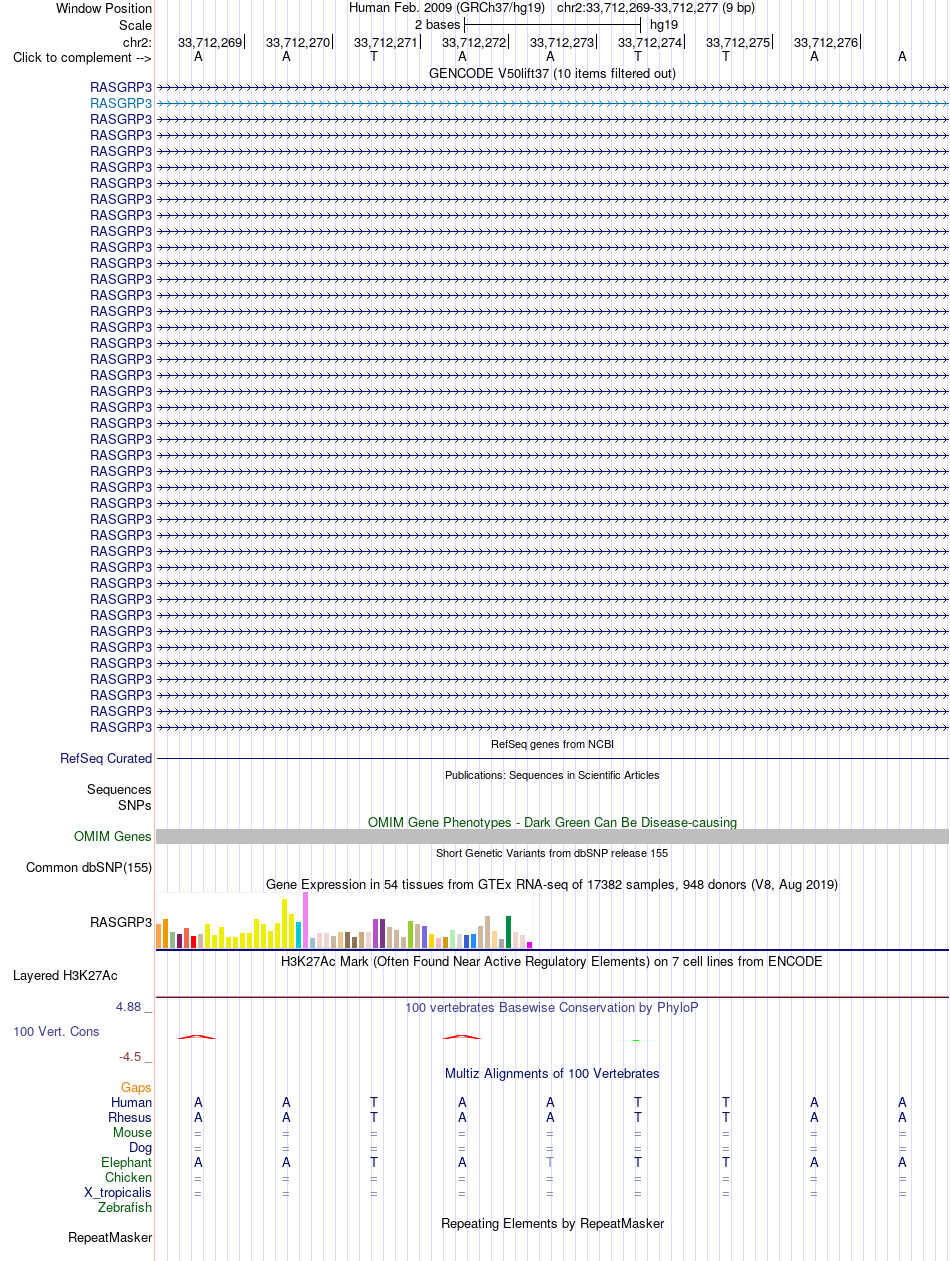Open 'Short Genetic Variants from dbSNP release 155' title
The width and height of the screenshot is (950, 1261).
pos(552,853)
